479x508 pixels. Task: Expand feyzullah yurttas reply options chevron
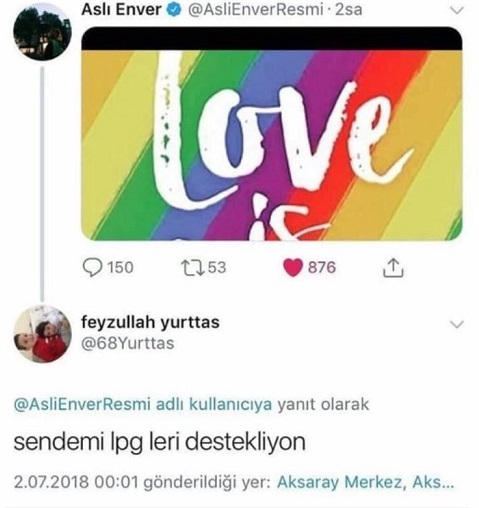pyautogui.click(x=456, y=324)
